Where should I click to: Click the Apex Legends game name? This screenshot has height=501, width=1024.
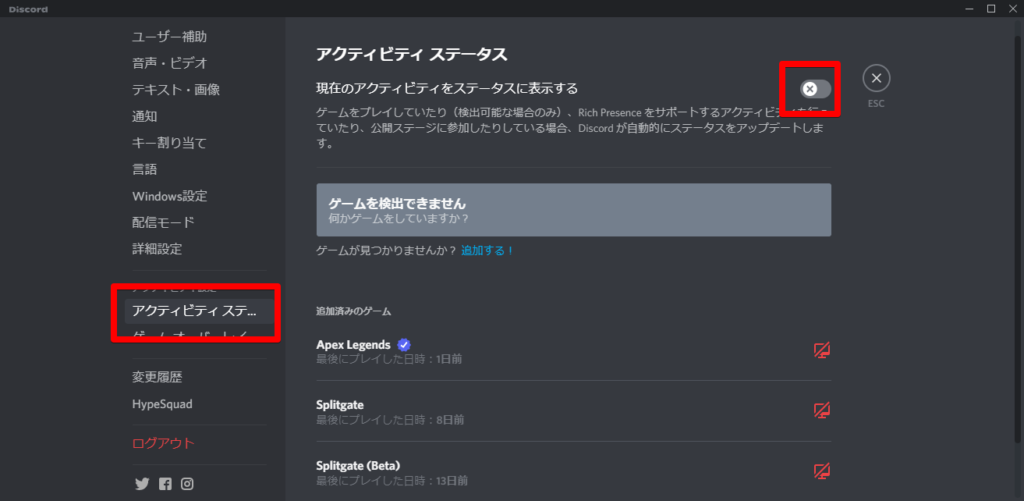(353, 344)
